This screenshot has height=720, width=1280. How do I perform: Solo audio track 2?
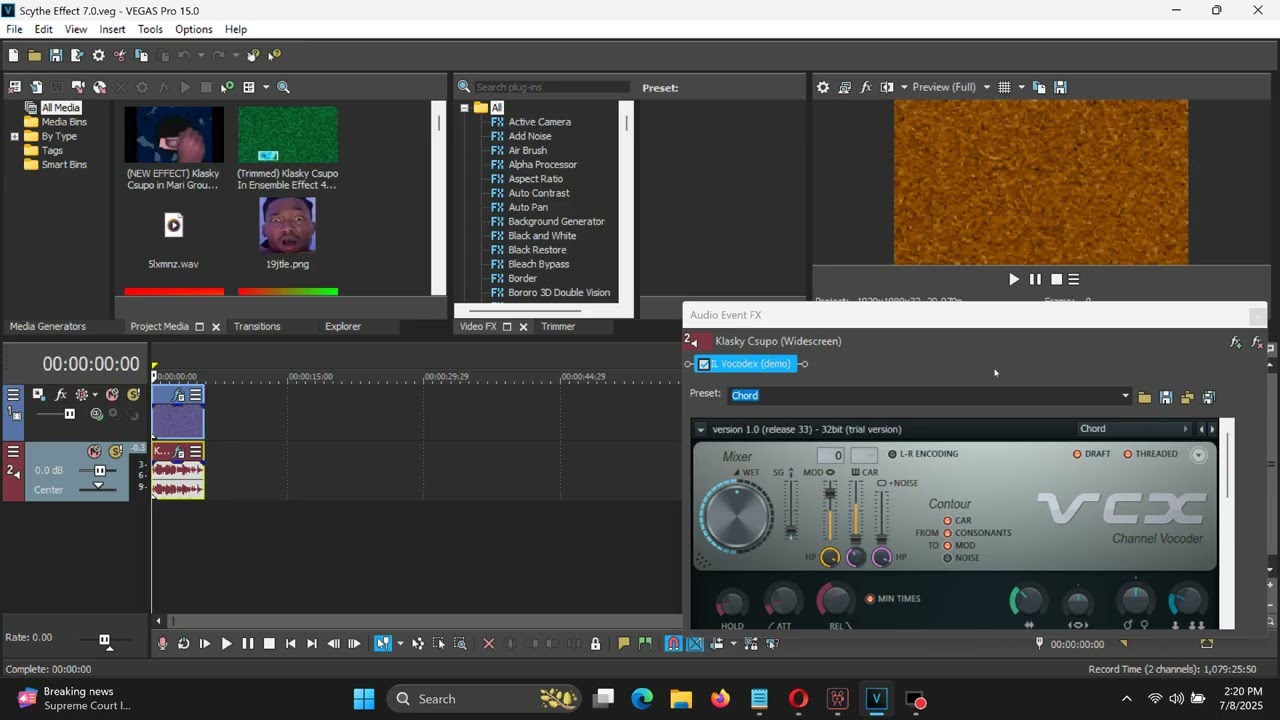point(115,452)
